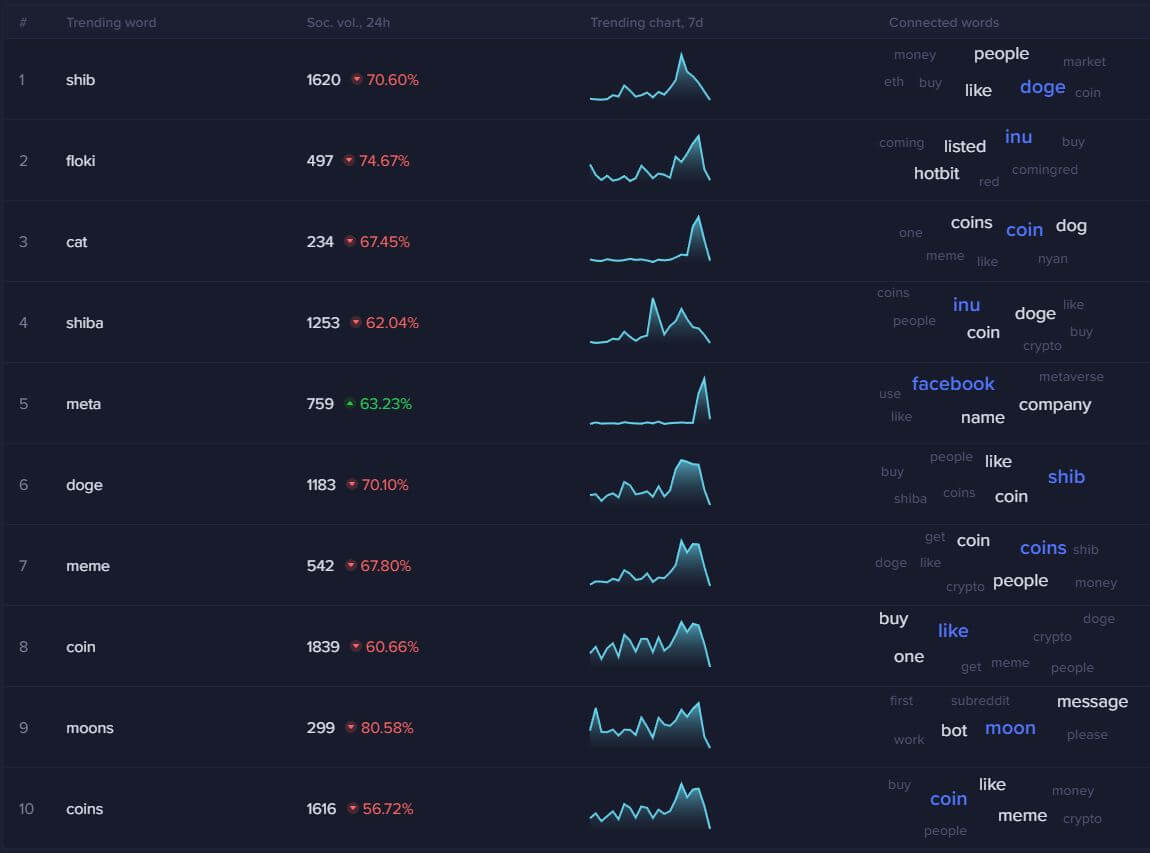Click the Soc. vol., 24h column header
Screen dimensions: 1150x853
(x=348, y=23)
